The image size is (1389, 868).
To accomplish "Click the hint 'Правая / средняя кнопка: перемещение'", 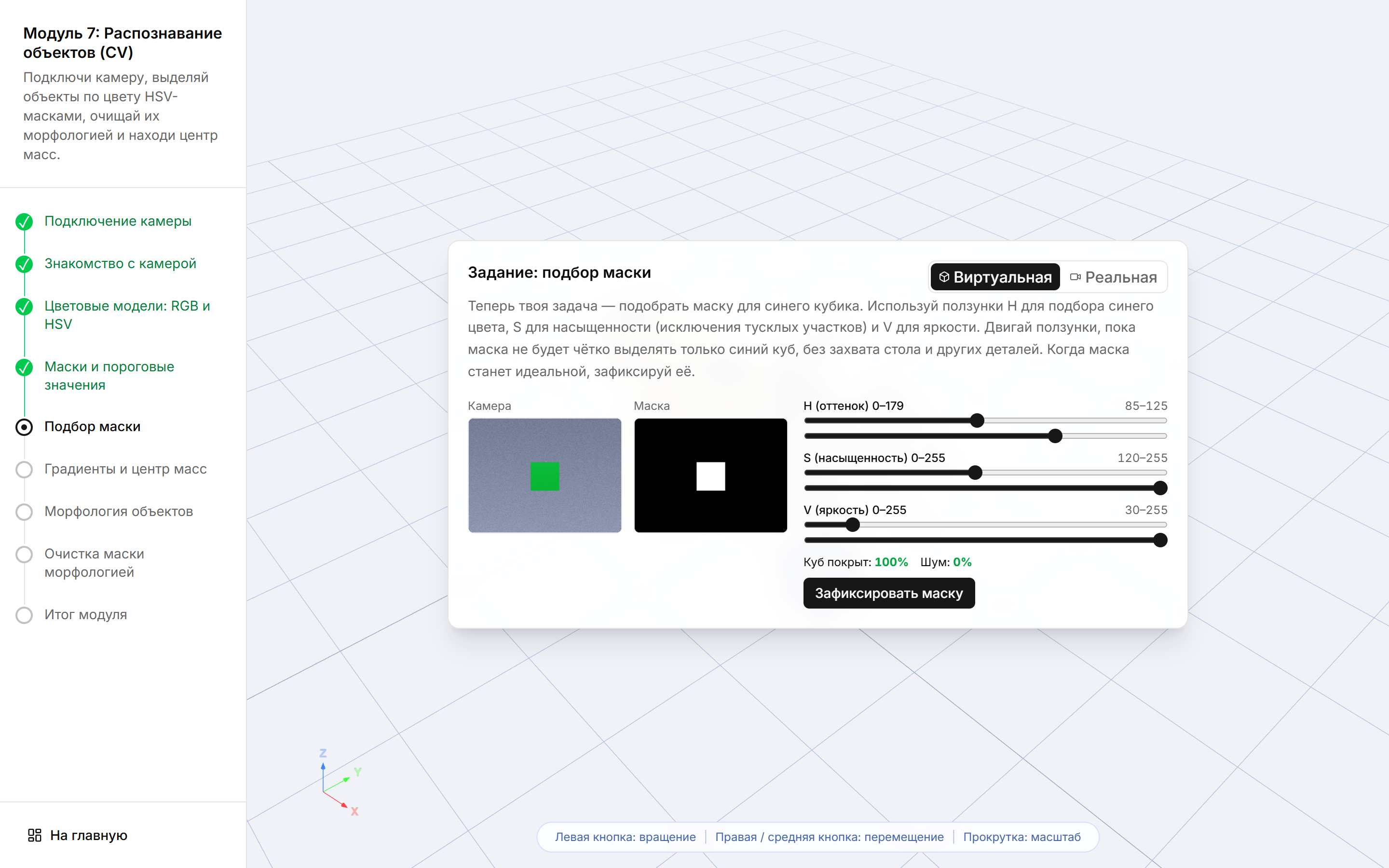I will point(830,837).
